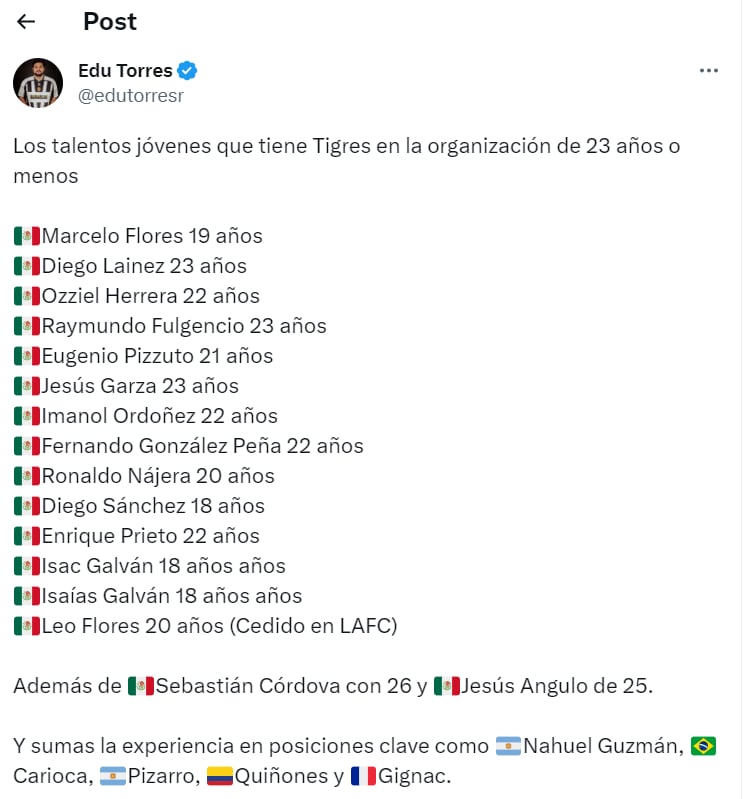Click the Colombian flag before Quiñones
This screenshot has height=799, width=744.
click(x=220, y=776)
